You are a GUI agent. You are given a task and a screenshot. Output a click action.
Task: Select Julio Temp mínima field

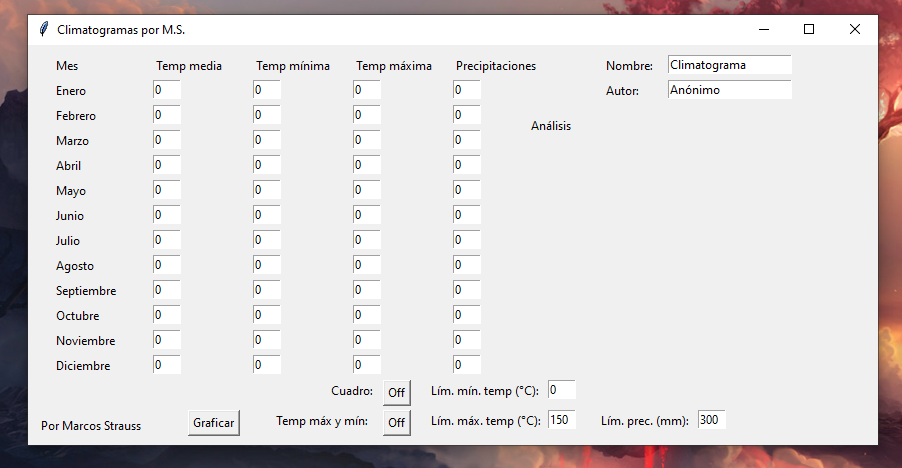click(267, 240)
